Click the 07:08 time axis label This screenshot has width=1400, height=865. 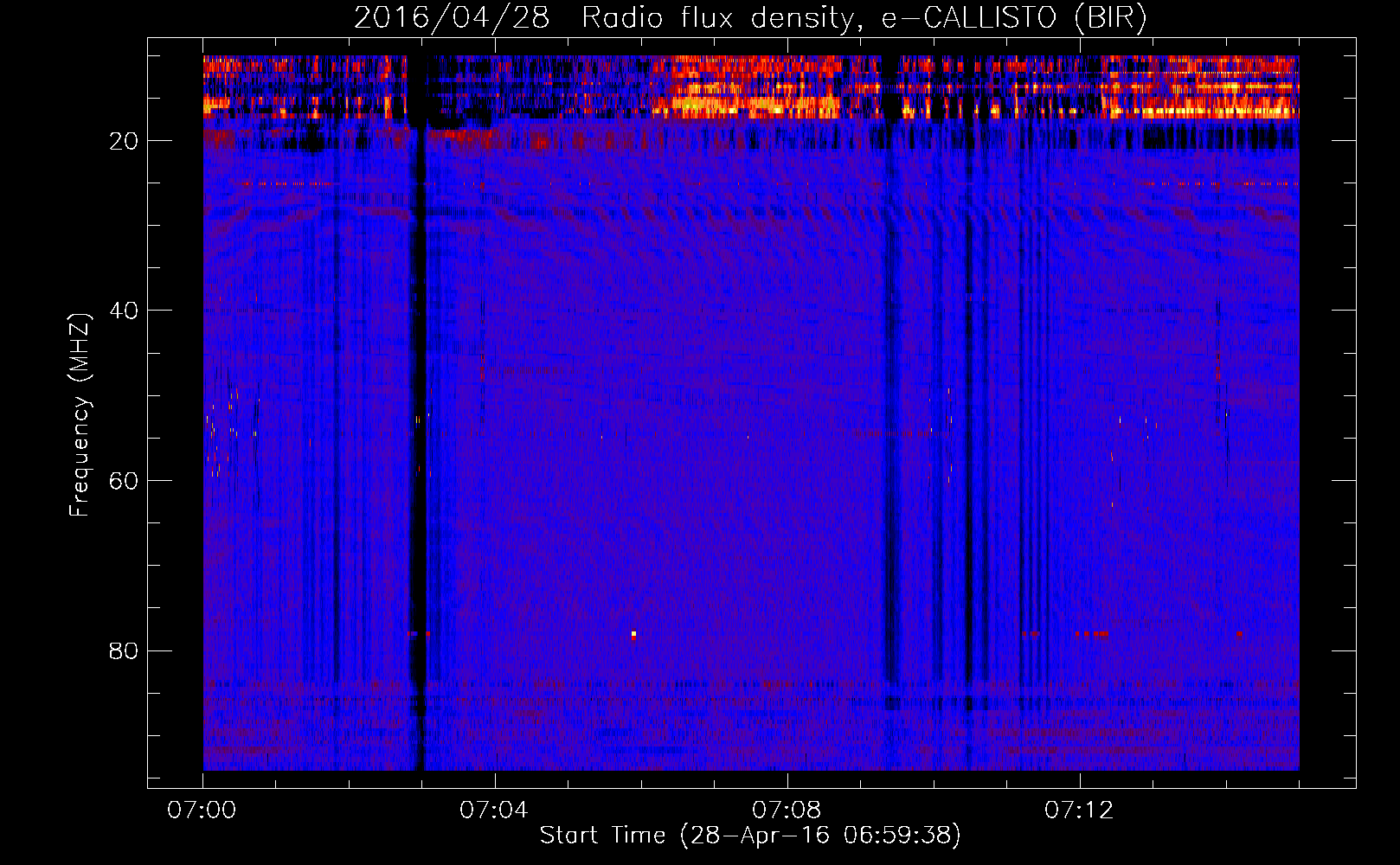787,811
